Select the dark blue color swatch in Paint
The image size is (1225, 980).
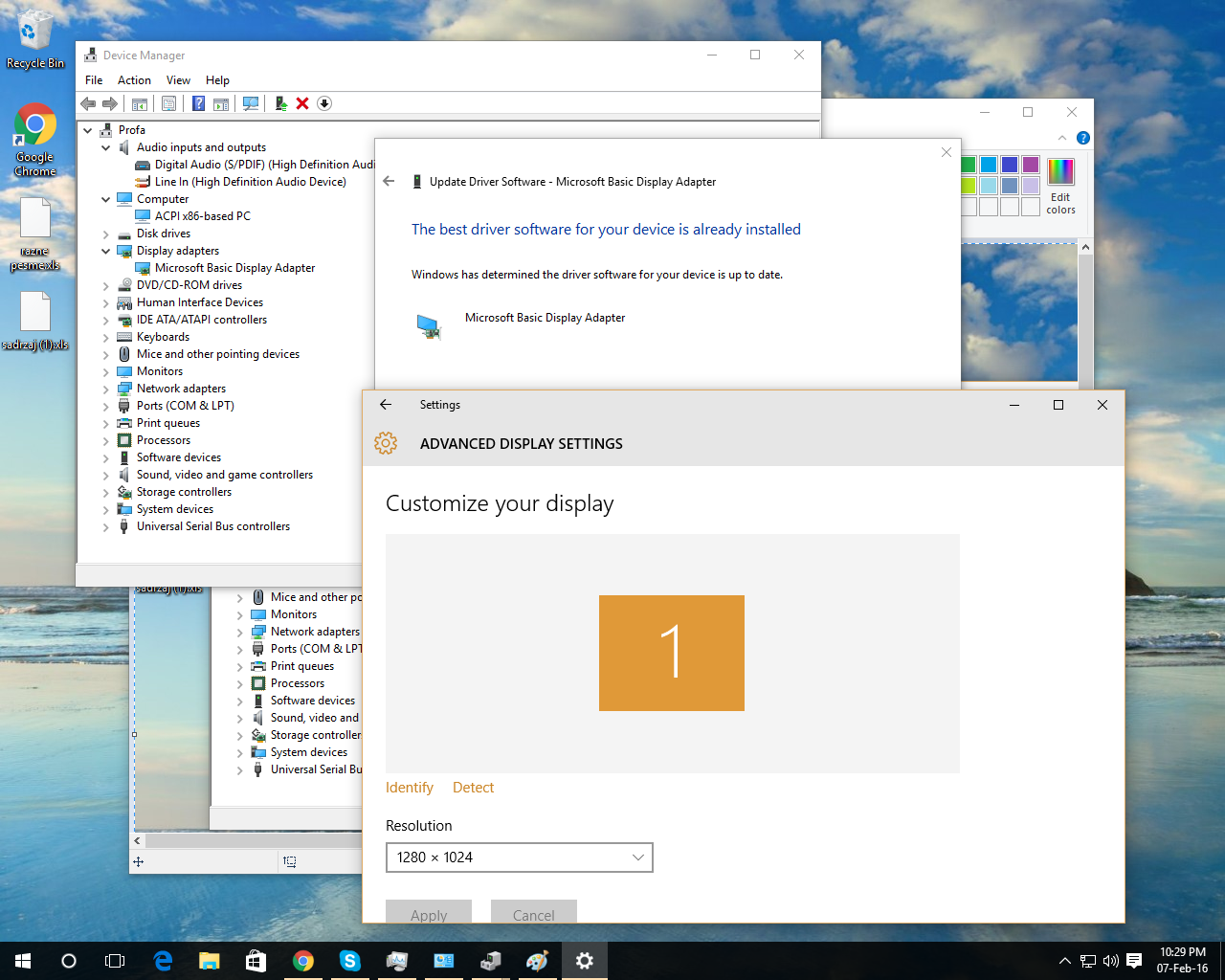coord(1010,165)
